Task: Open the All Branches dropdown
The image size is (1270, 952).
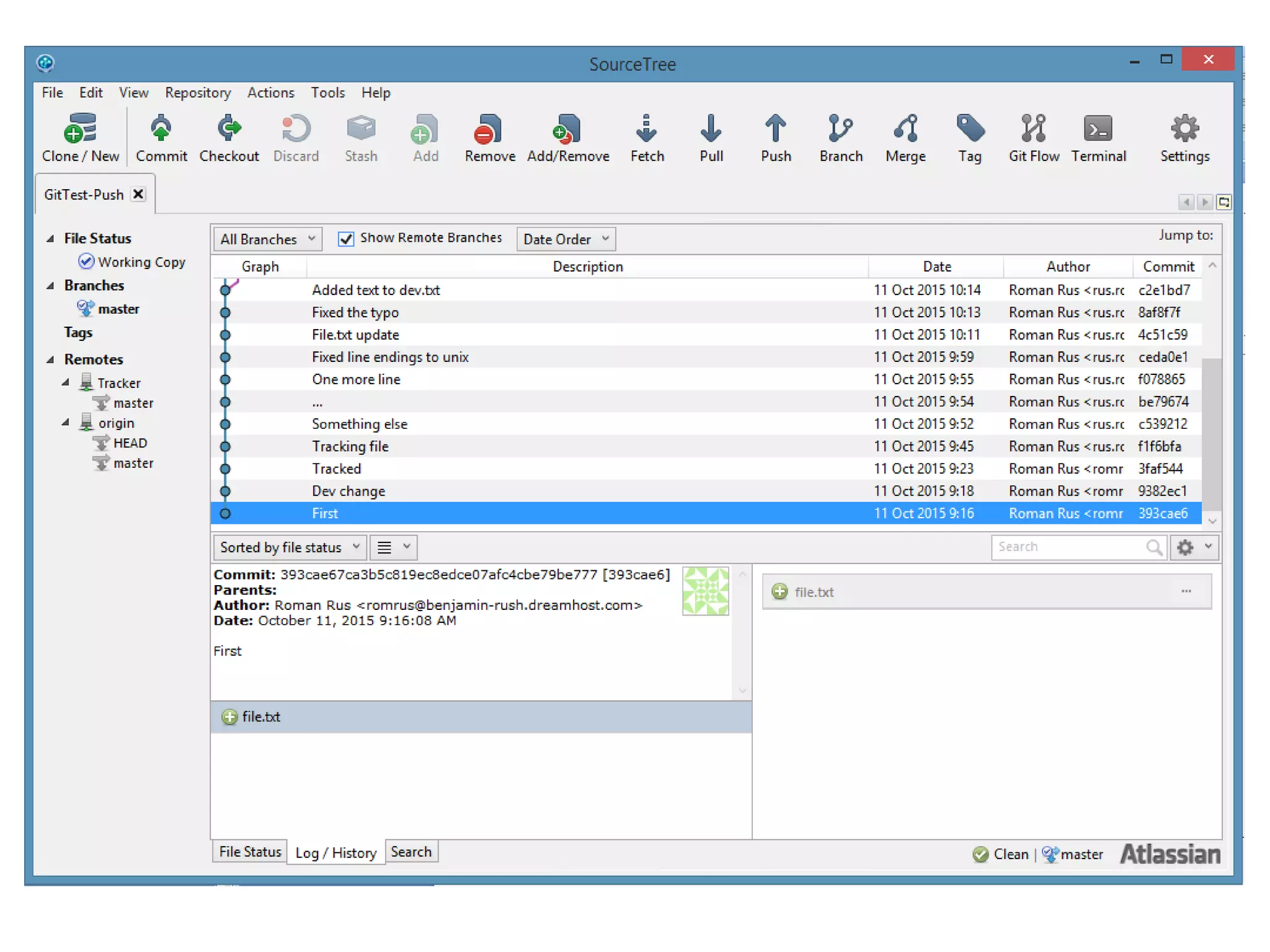Action: pyautogui.click(x=267, y=239)
